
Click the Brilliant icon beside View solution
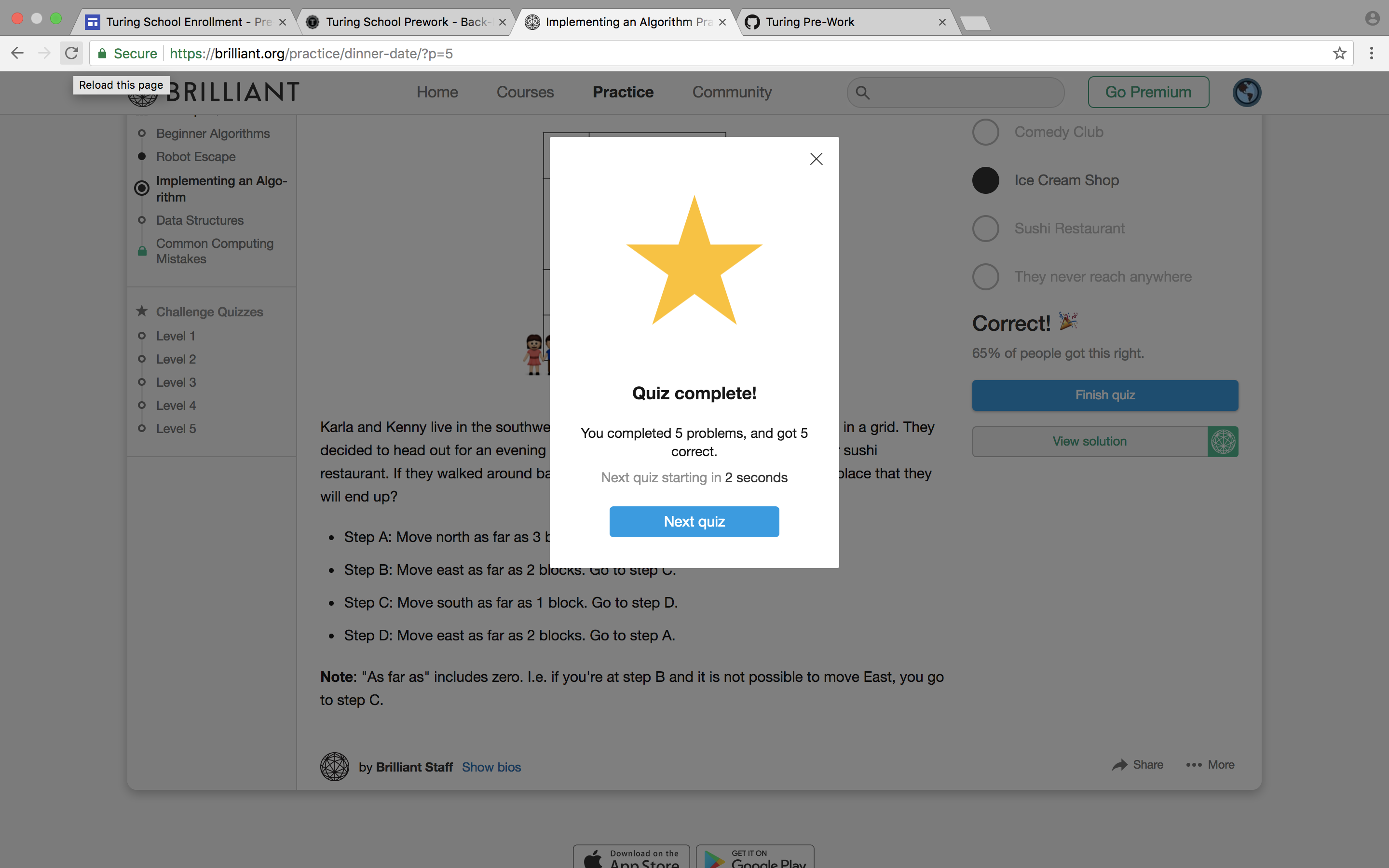pos(1223,441)
